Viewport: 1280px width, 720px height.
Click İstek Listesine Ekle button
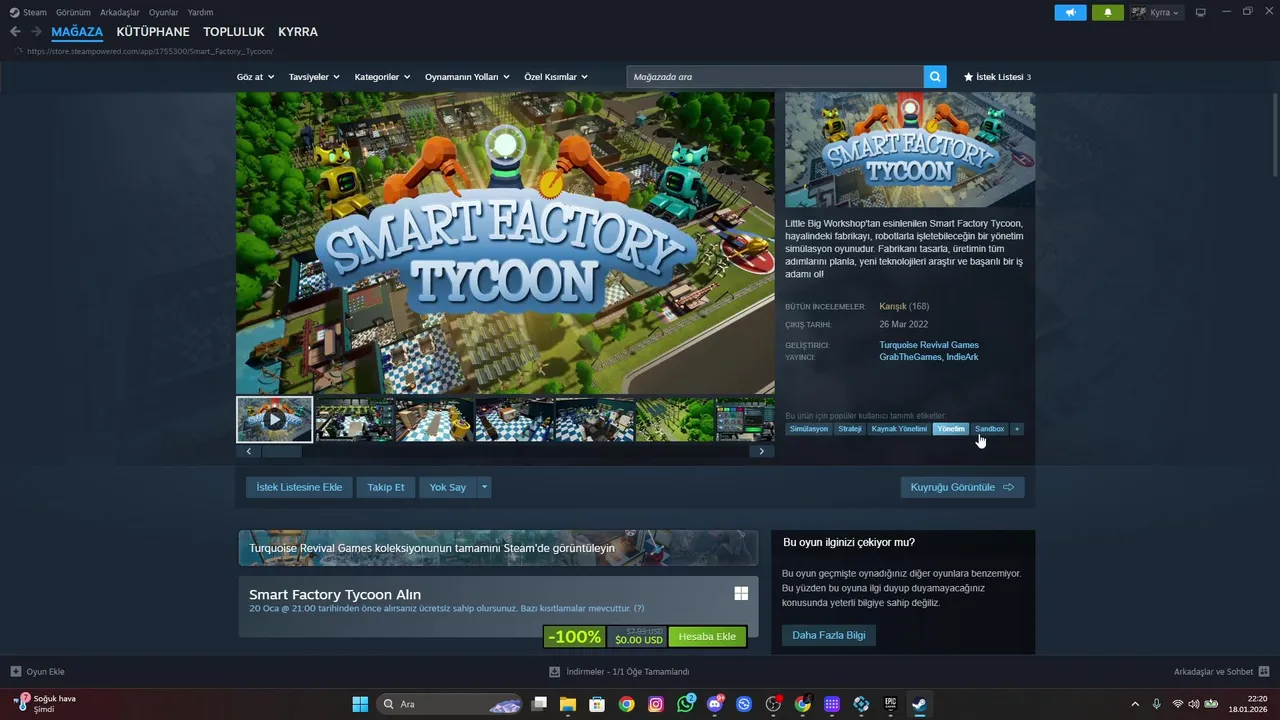299,487
